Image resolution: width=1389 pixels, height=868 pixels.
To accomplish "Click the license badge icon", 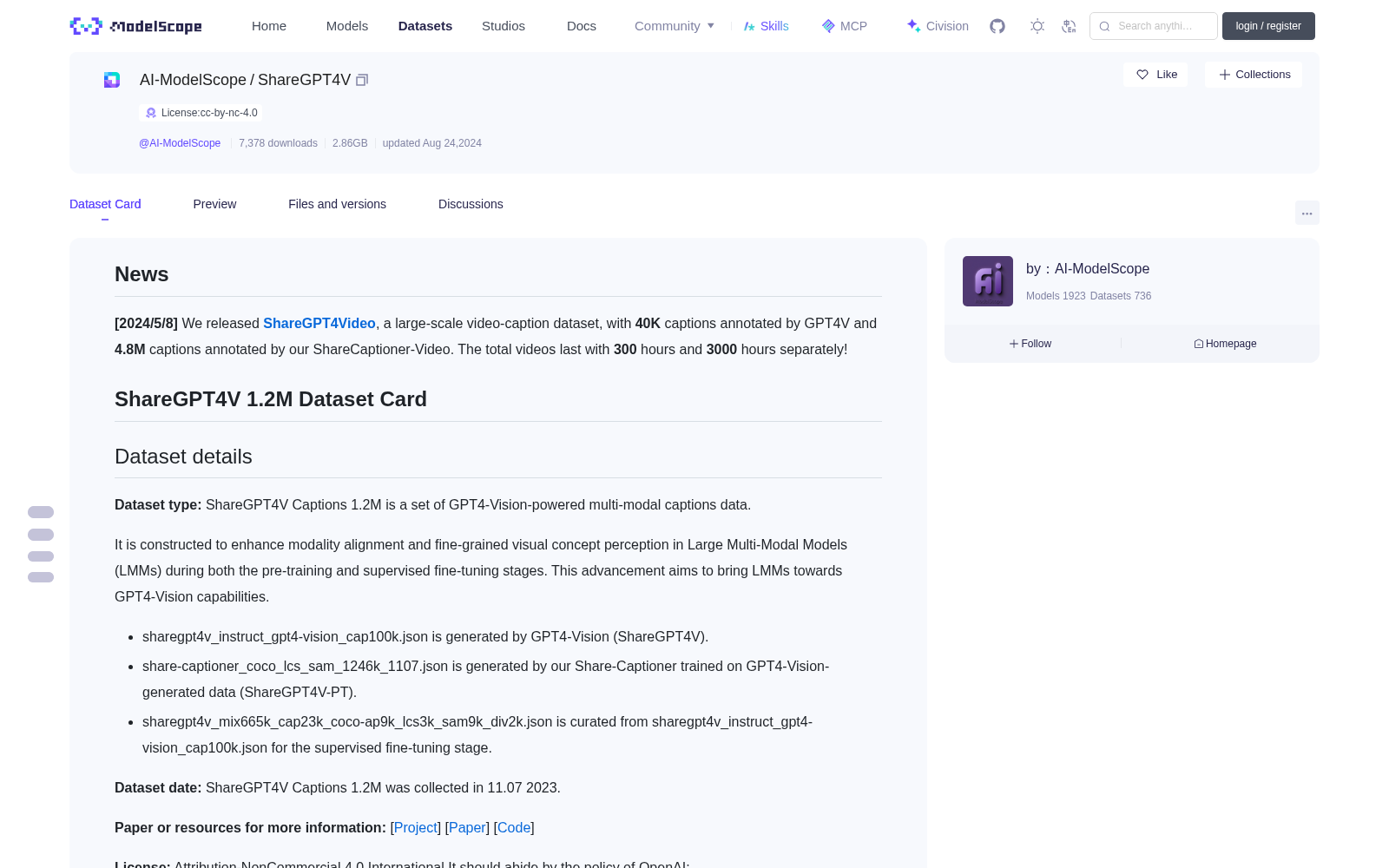I will pyautogui.click(x=151, y=113).
